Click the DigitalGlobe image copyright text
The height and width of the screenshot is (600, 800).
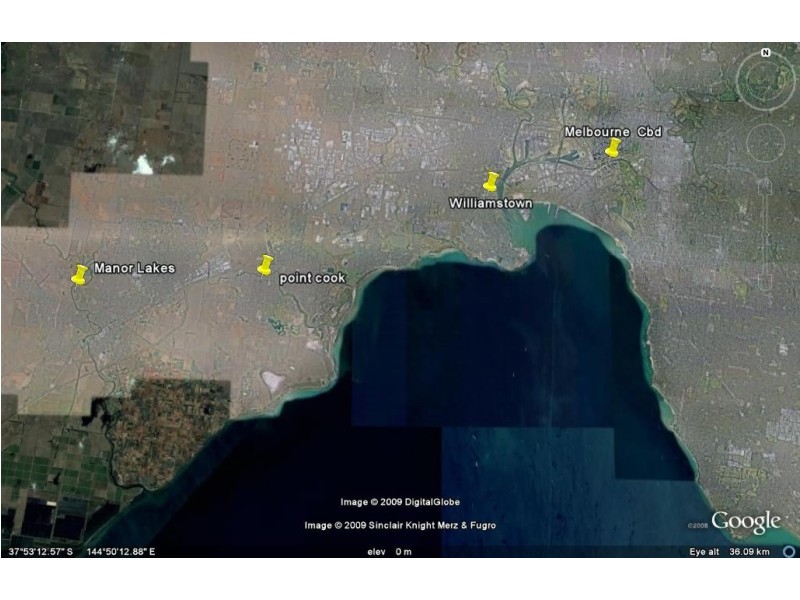pos(400,502)
